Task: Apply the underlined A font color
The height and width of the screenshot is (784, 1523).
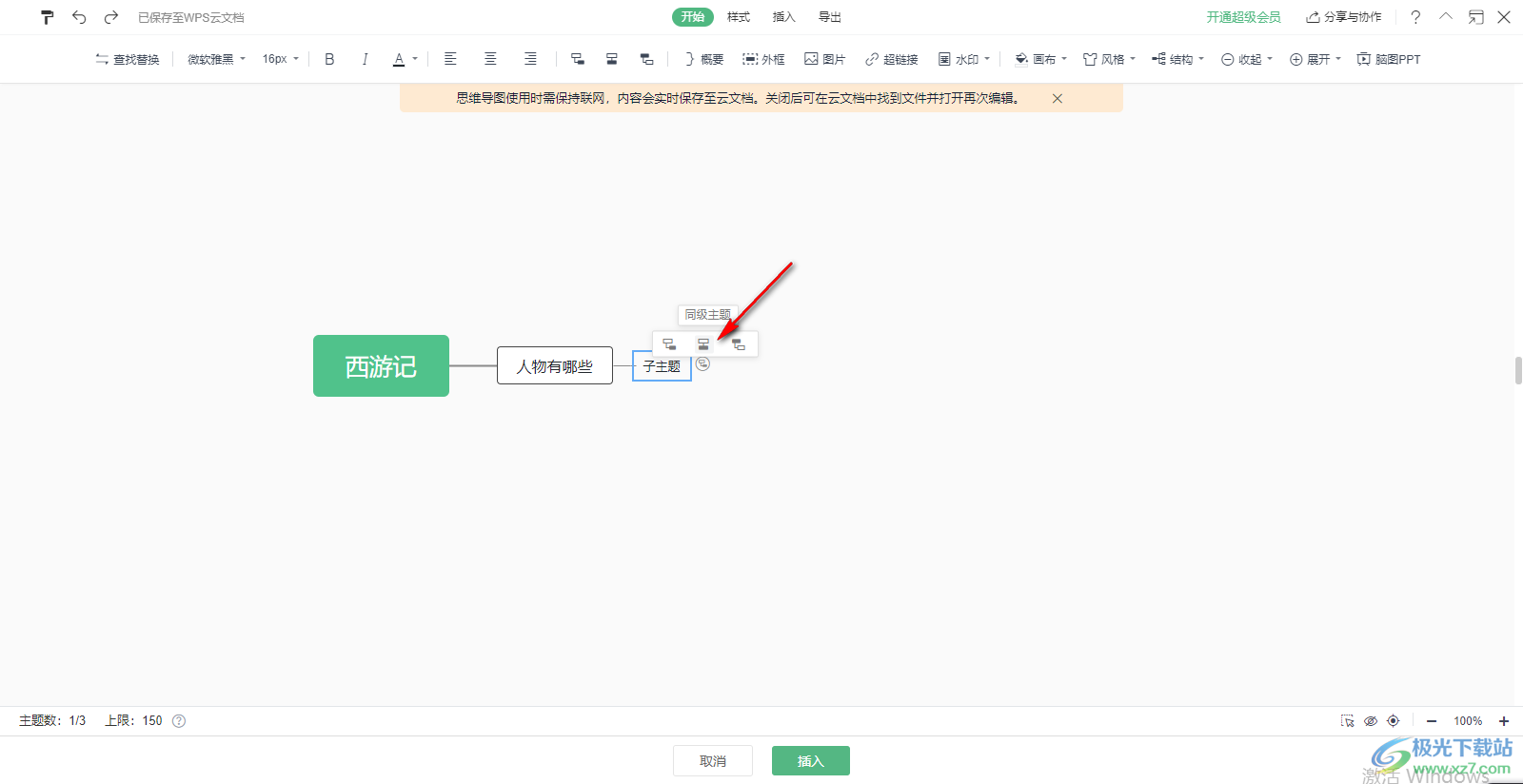Action: coord(399,59)
